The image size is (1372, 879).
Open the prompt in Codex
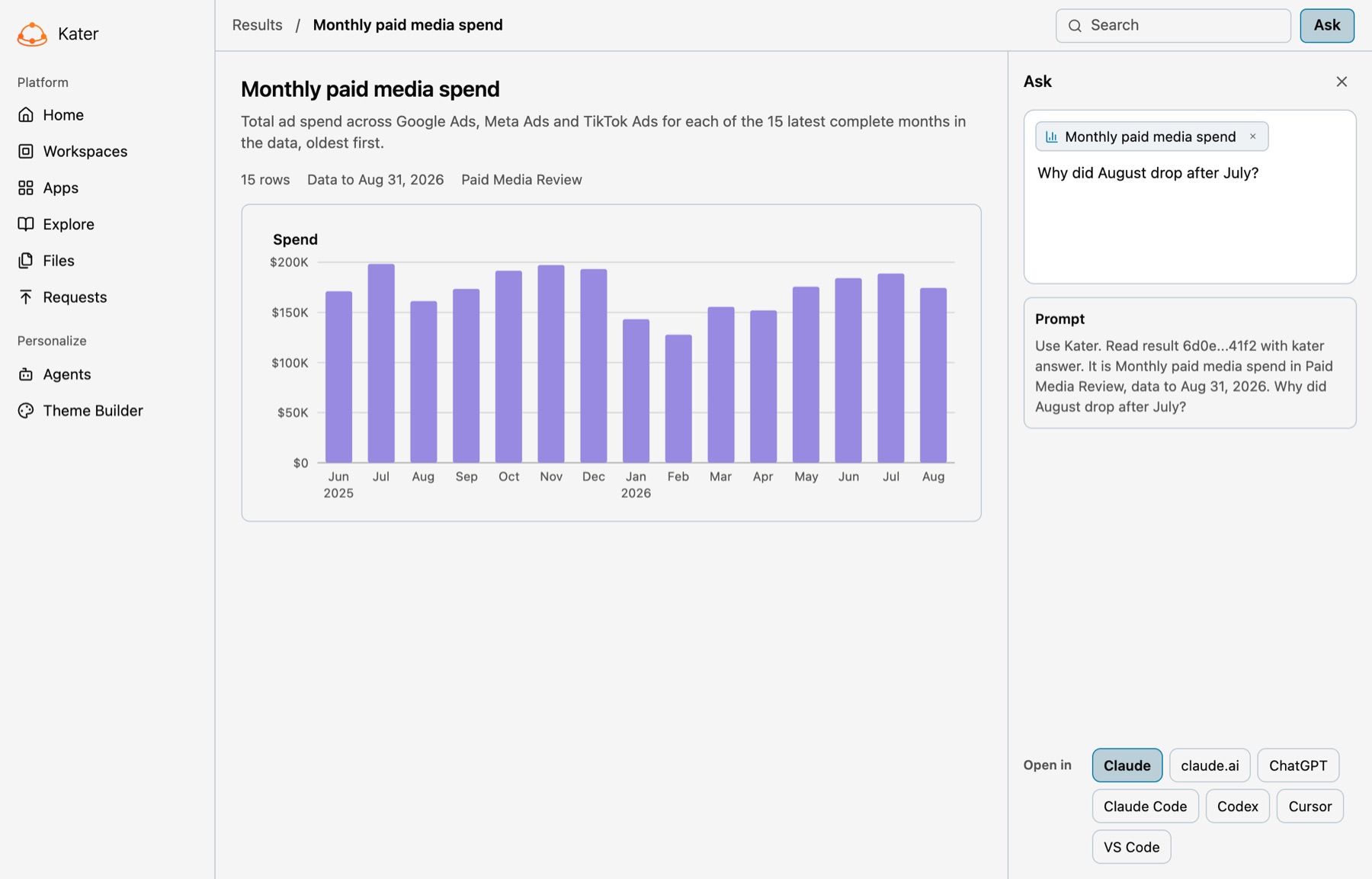click(1237, 807)
